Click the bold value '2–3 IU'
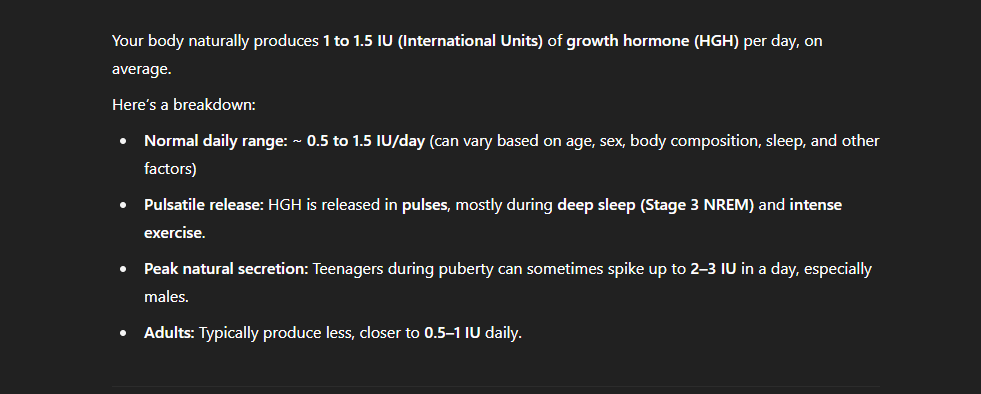Image resolution: width=981 pixels, height=394 pixels. (x=713, y=269)
